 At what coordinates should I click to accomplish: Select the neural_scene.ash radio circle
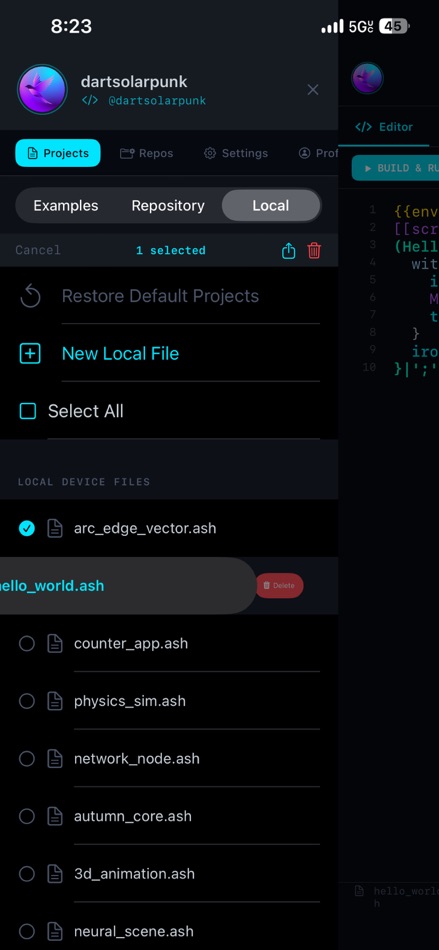coord(27,931)
